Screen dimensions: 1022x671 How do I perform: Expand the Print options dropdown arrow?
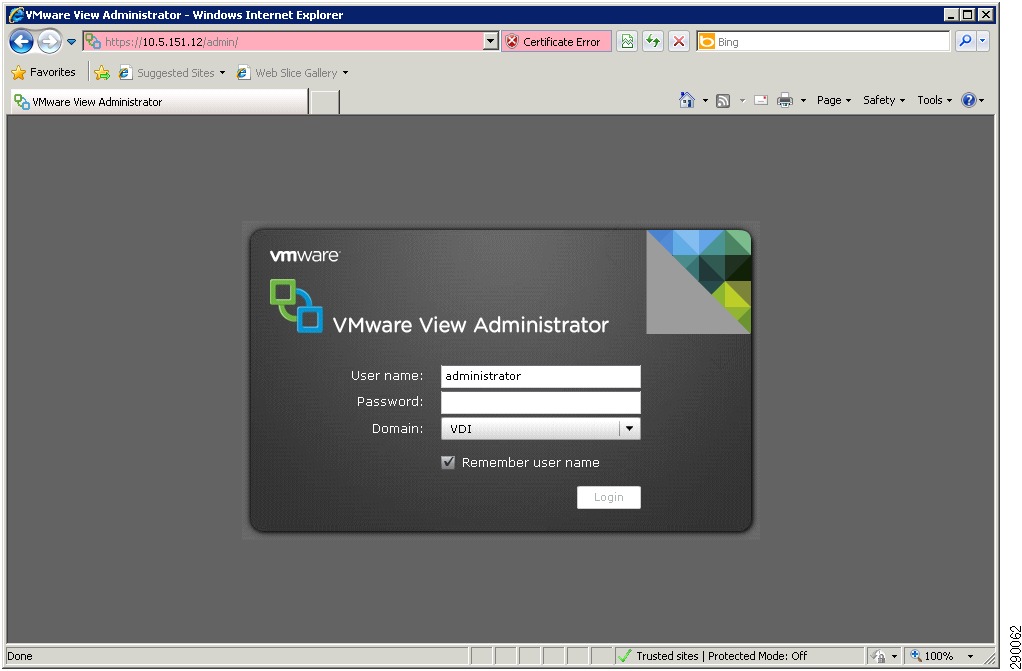click(803, 100)
